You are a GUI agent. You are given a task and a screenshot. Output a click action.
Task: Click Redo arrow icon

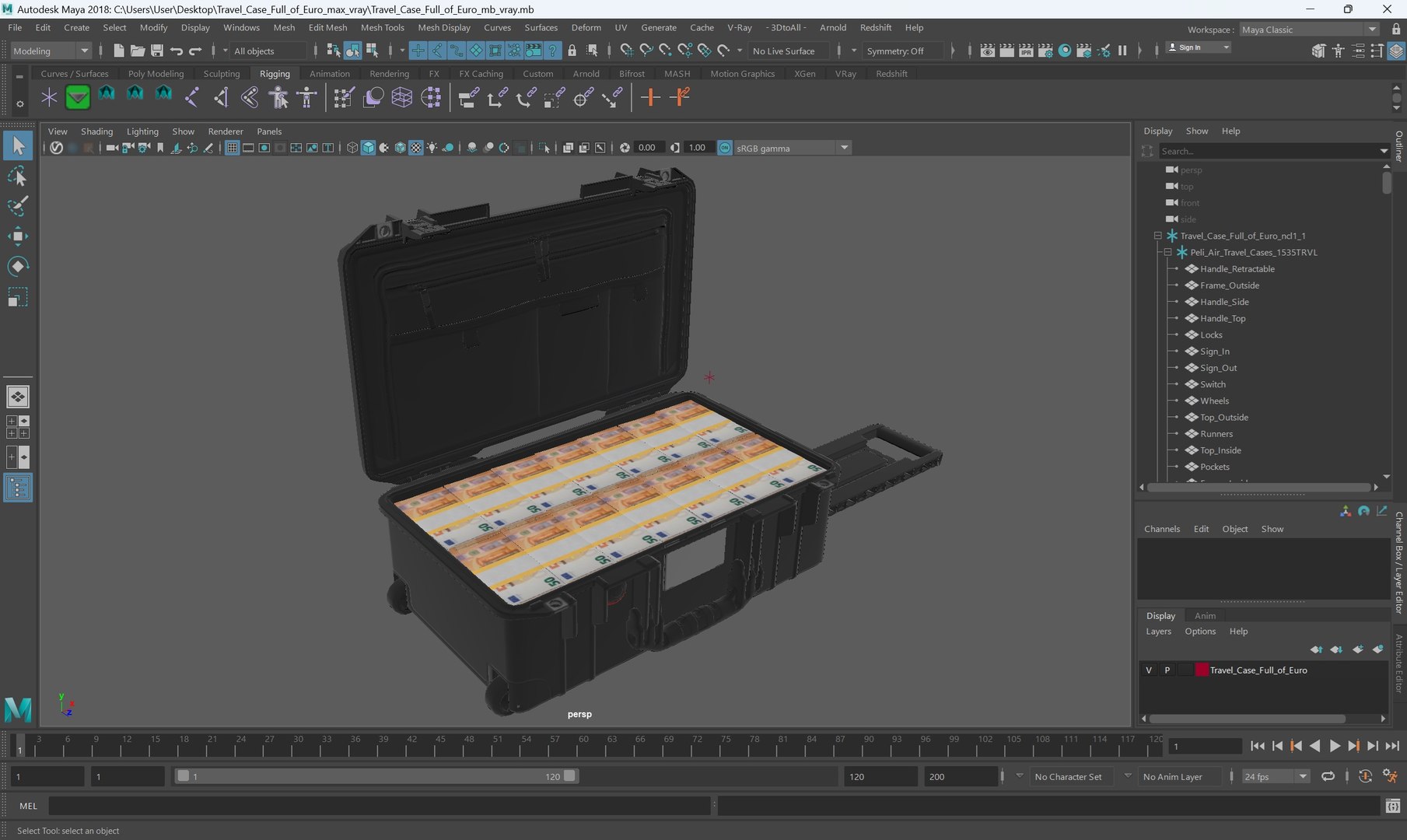click(195, 51)
